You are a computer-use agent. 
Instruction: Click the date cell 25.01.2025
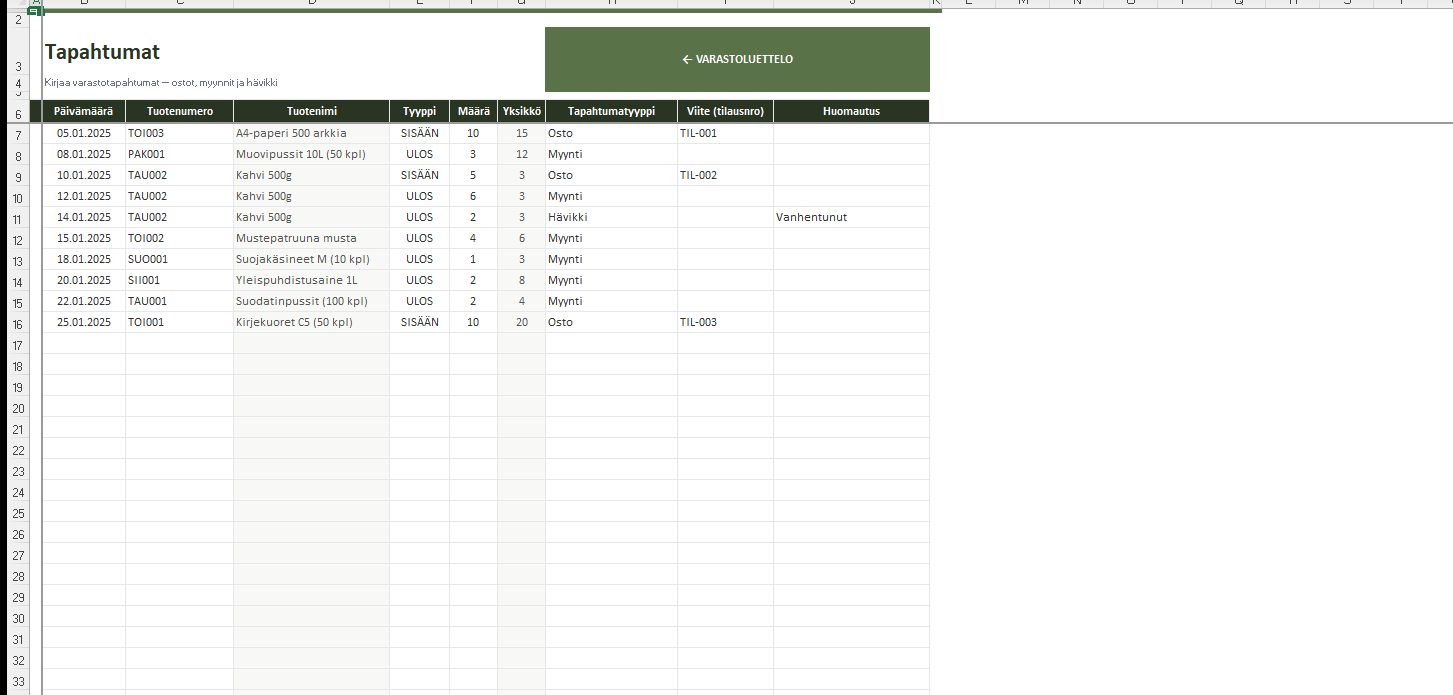tap(84, 322)
